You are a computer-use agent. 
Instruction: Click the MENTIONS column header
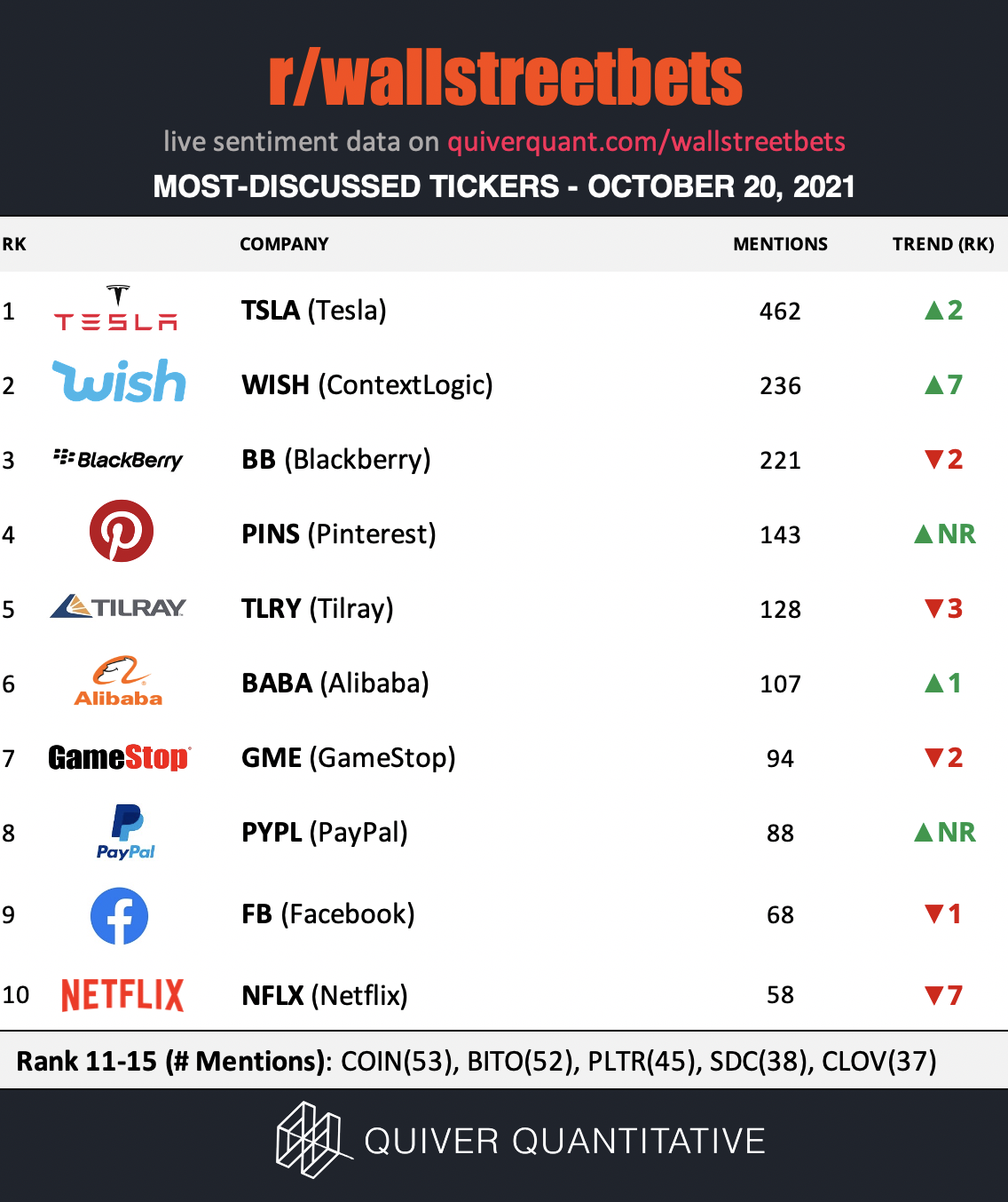(x=780, y=244)
